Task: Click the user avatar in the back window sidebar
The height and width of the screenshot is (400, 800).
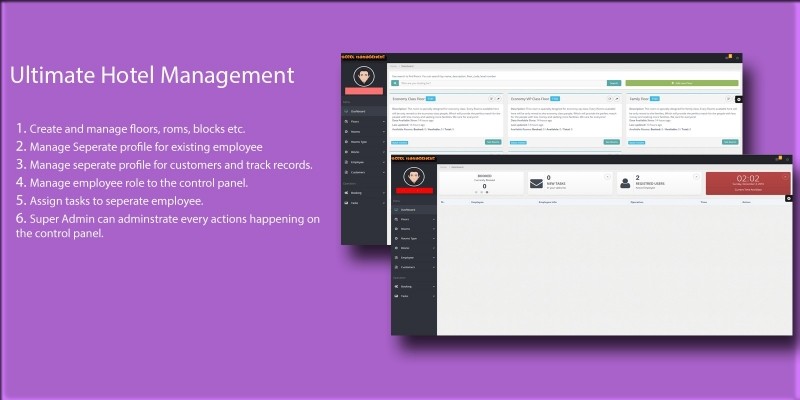Action: (364, 75)
